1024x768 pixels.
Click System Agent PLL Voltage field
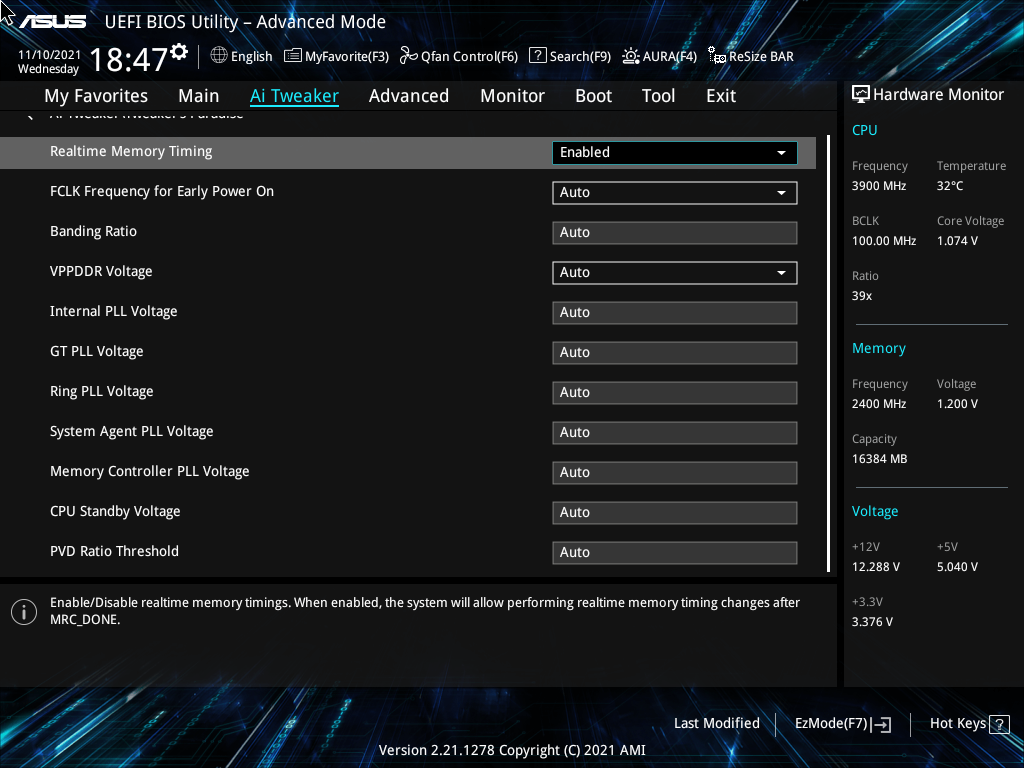pos(675,432)
